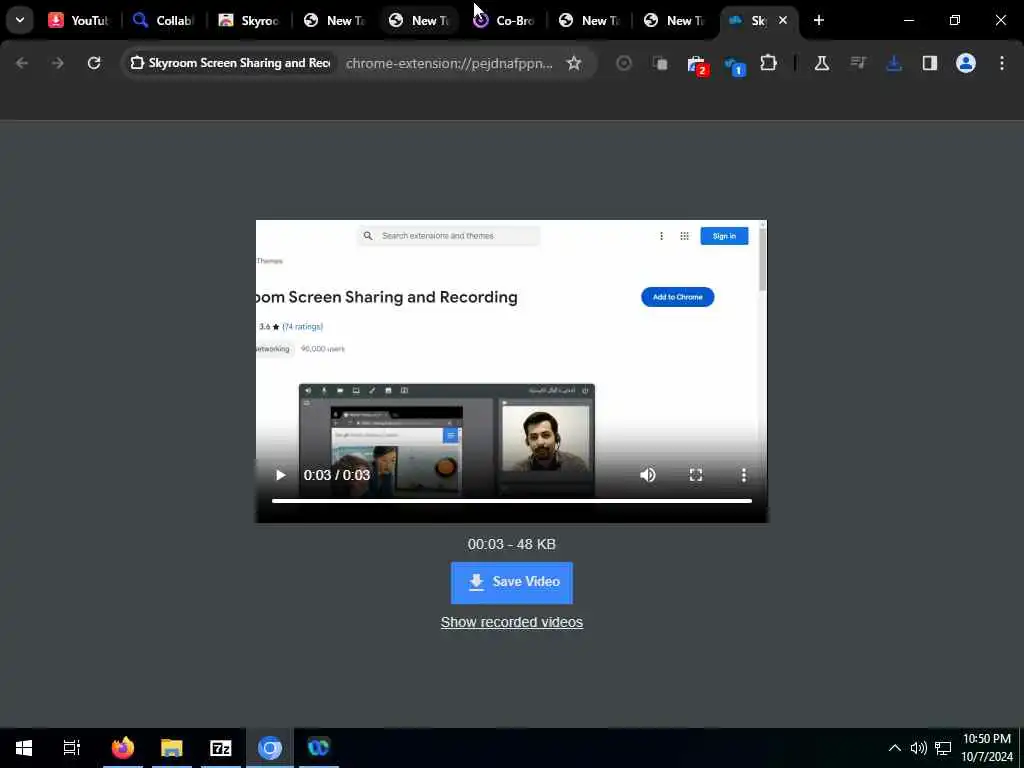
Task: Open Skyroom extension icon with blue badge
Action: click(734, 65)
